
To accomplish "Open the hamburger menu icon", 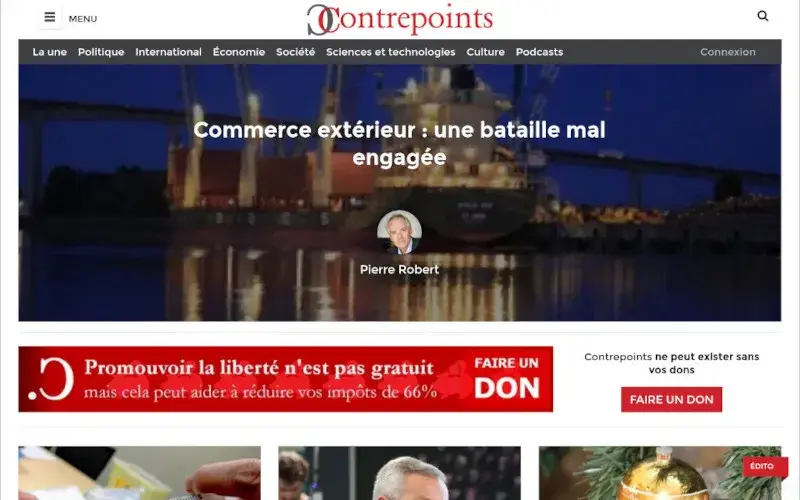I will [49, 17].
